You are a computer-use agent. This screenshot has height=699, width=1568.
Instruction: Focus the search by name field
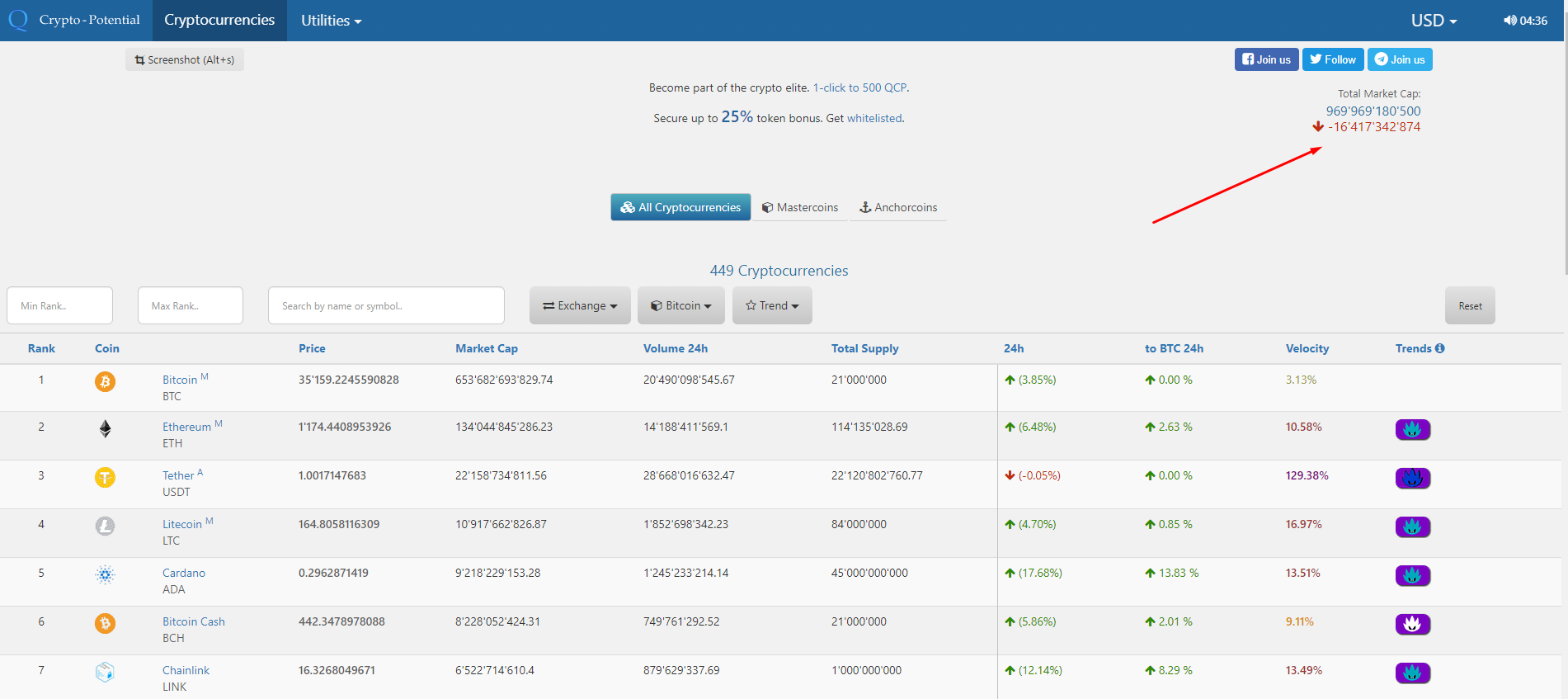[386, 305]
